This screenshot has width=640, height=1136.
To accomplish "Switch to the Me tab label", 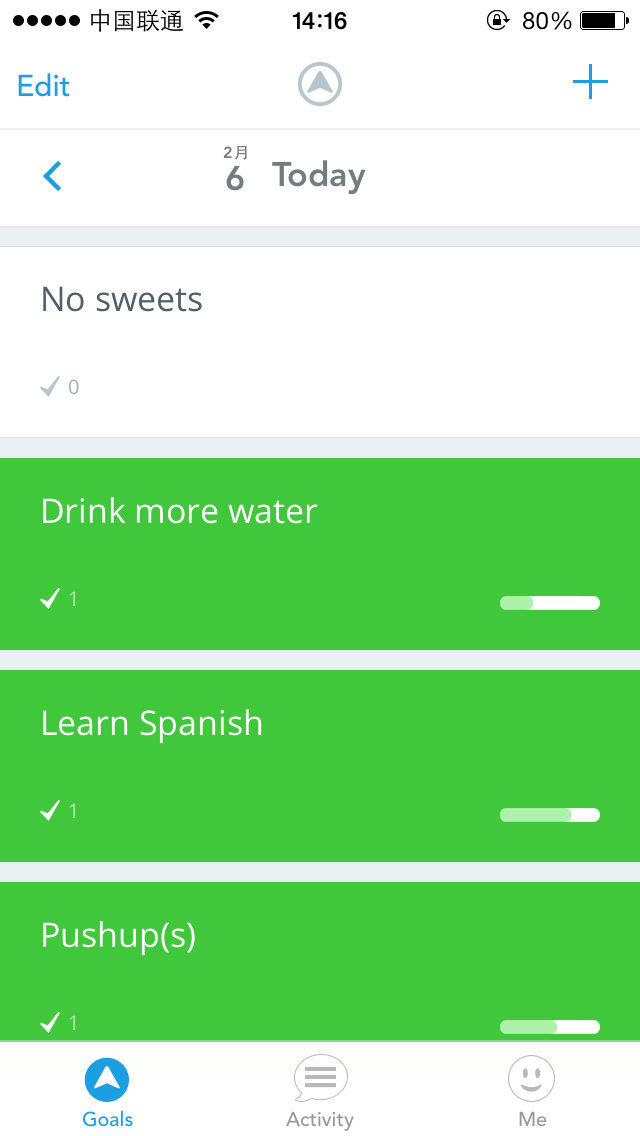I will point(532,1119).
